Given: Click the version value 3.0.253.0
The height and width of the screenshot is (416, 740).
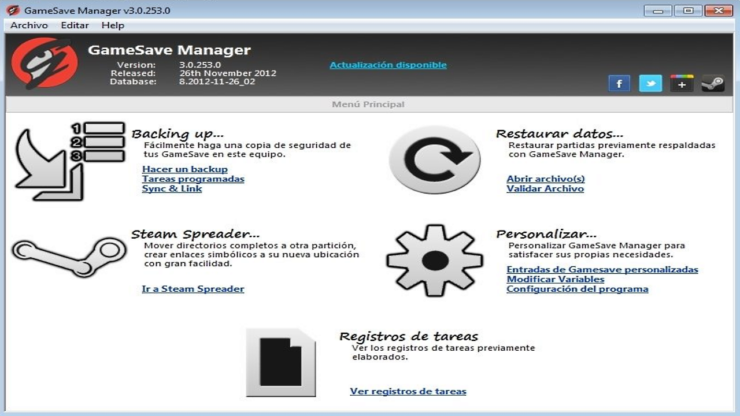Looking at the screenshot, I should (x=200, y=65).
